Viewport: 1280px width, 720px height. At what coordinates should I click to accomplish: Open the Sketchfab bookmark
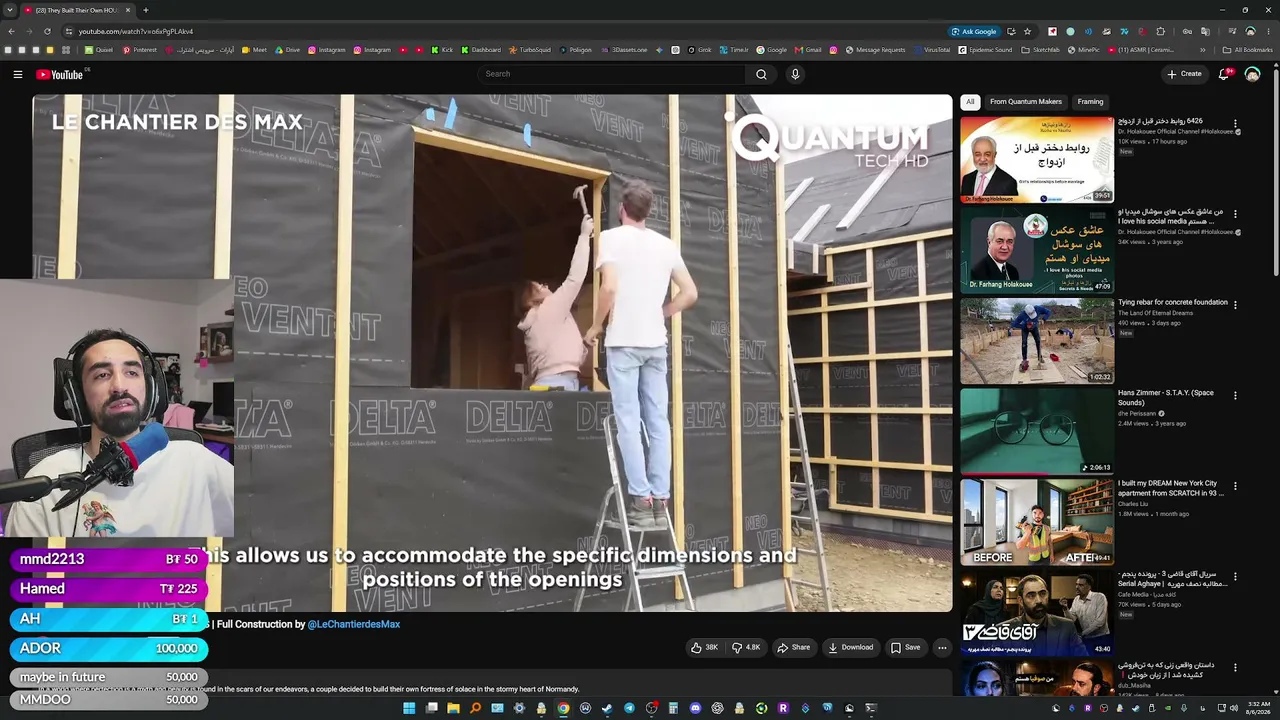click(x=1040, y=50)
